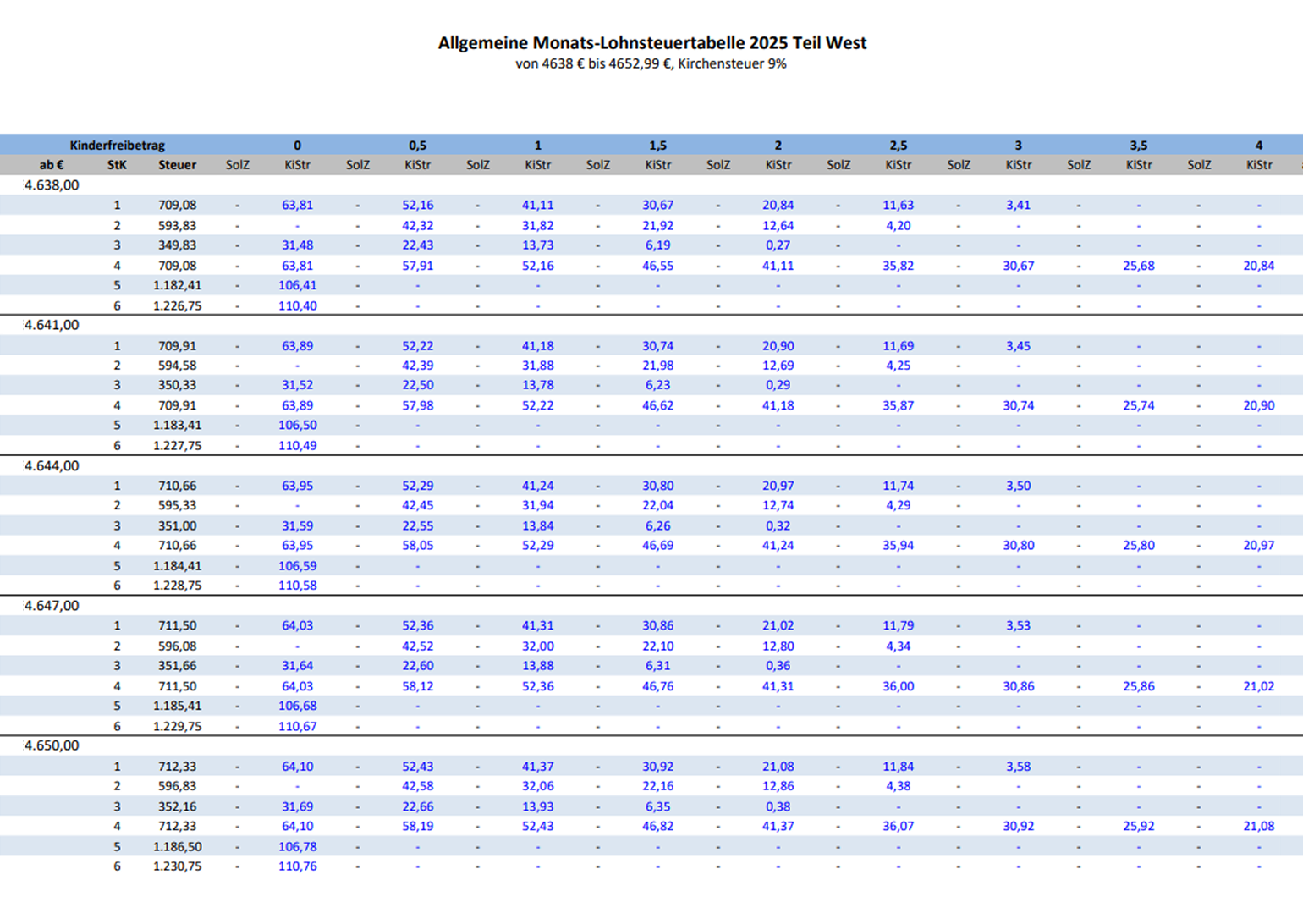Viewport: 1303px width, 924px height.
Task: Click the Steuer value '352,16'
Action: (x=177, y=806)
